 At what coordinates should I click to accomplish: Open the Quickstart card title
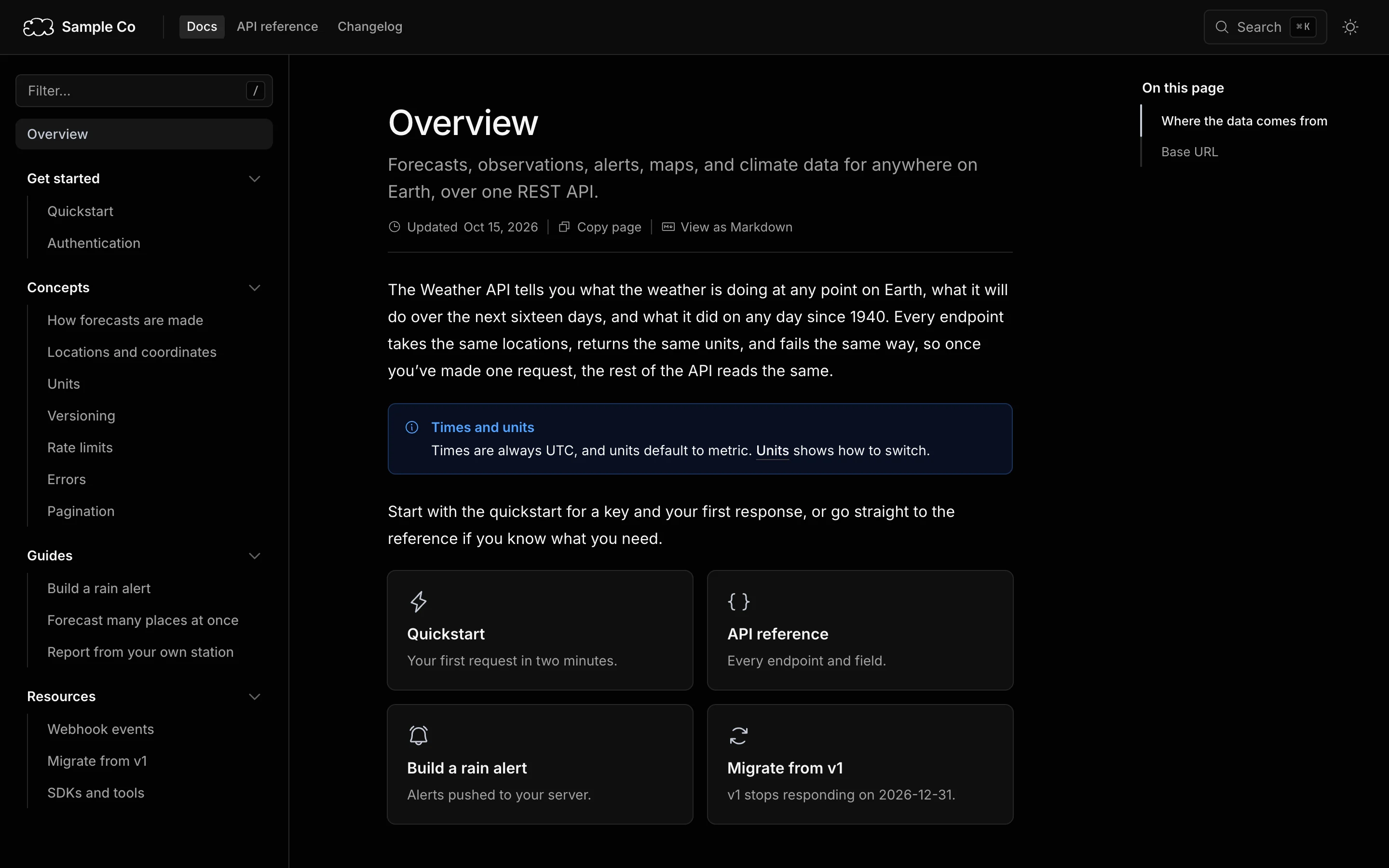pyautogui.click(x=446, y=634)
